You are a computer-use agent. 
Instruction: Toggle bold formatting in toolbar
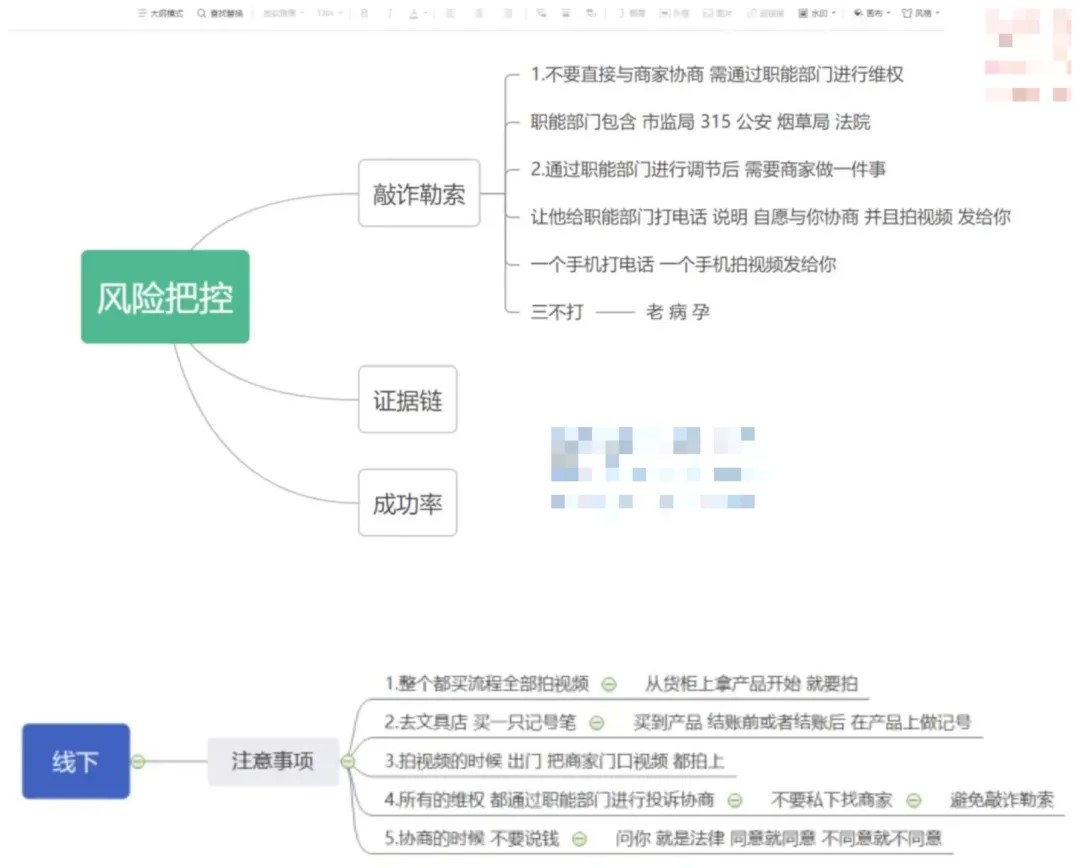[364, 13]
